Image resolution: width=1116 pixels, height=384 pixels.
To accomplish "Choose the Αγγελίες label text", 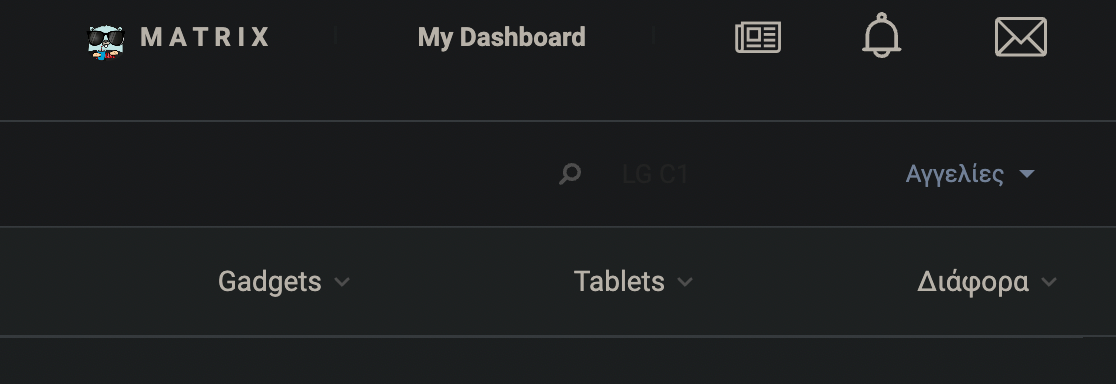I will pyautogui.click(x=954, y=174).
